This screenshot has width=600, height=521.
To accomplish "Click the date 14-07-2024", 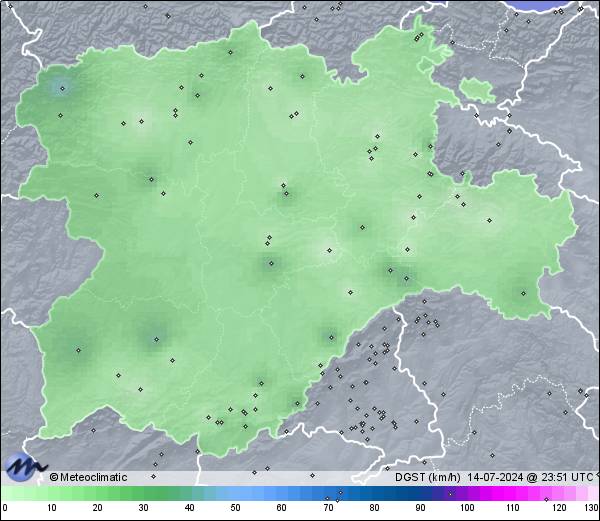I will pos(496,477).
